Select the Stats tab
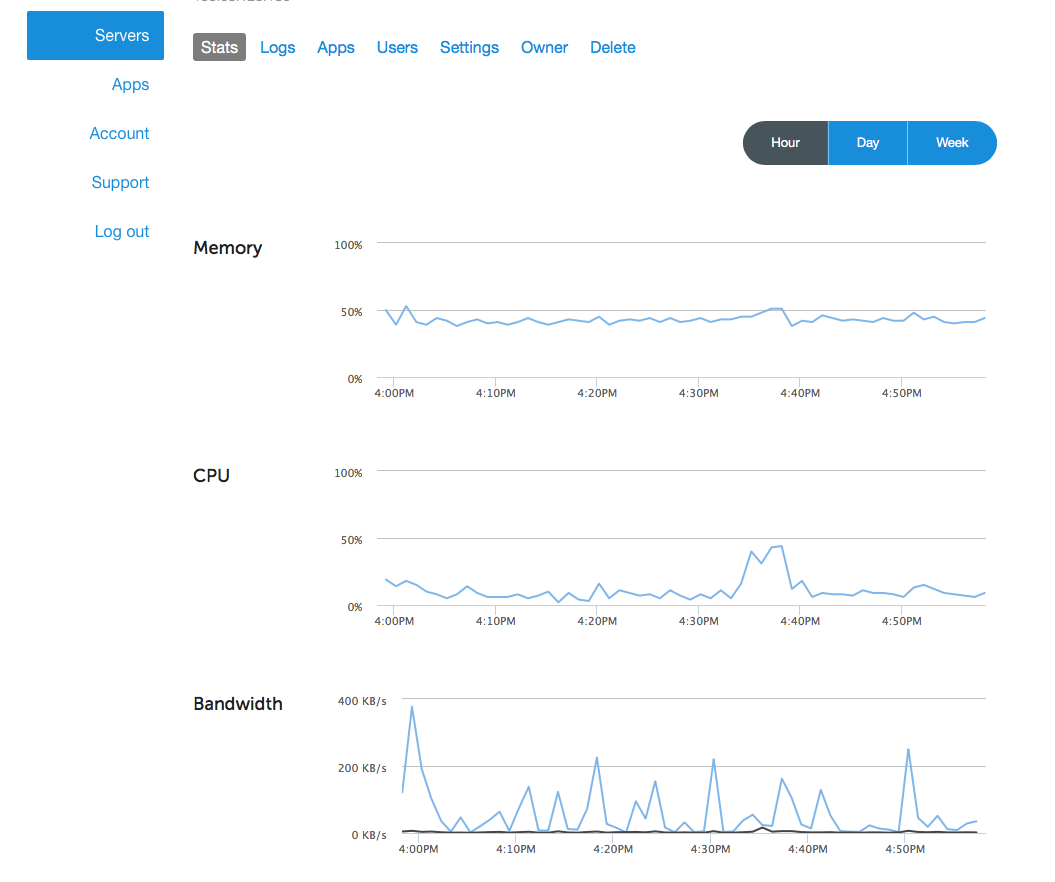 [219, 47]
